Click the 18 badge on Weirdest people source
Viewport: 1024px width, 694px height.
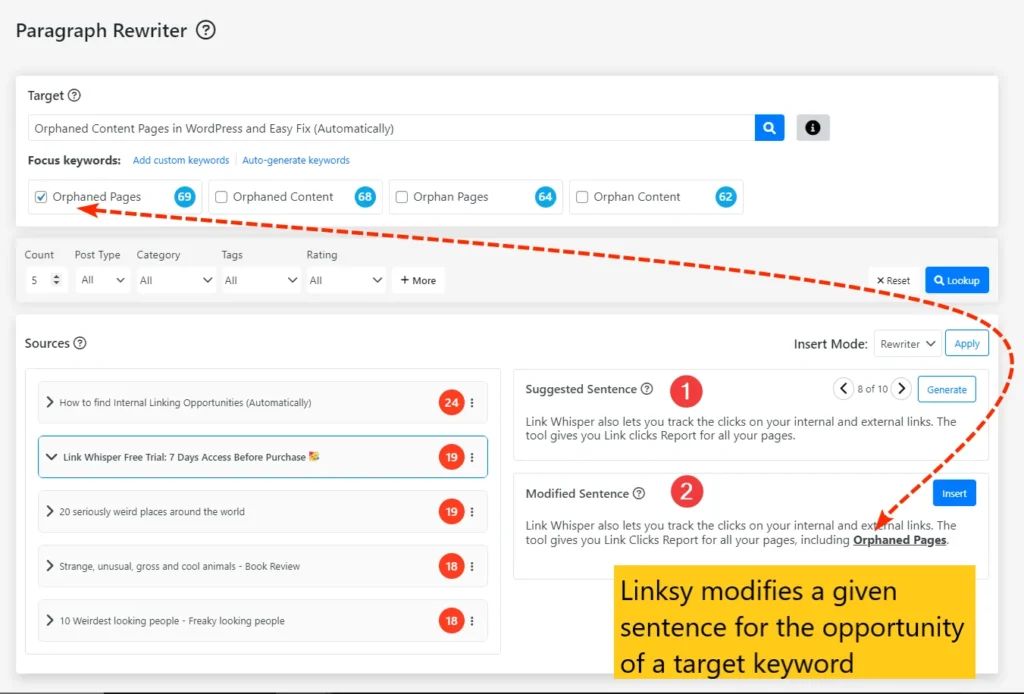coord(451,621)
